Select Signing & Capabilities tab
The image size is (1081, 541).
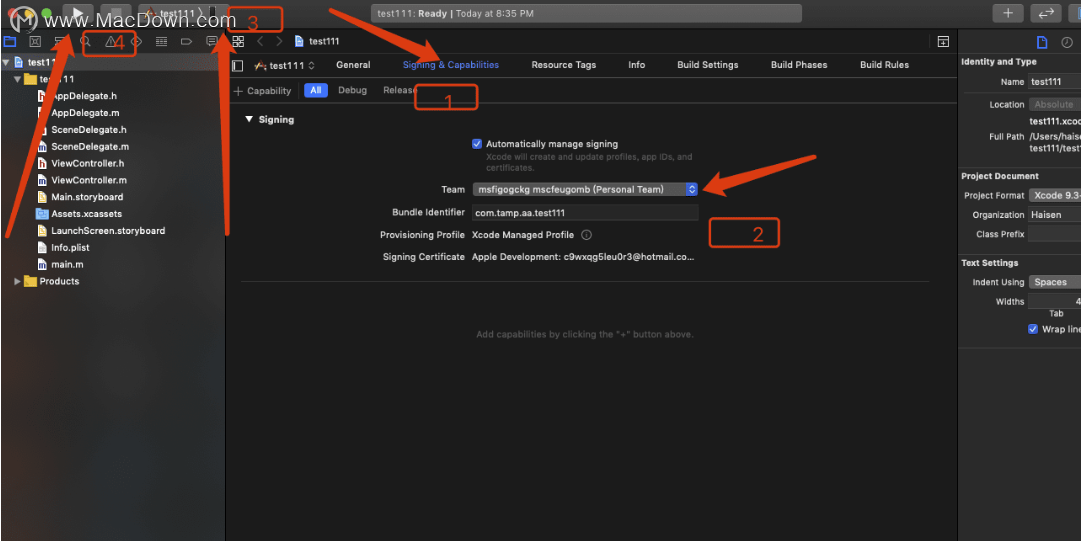451,65
